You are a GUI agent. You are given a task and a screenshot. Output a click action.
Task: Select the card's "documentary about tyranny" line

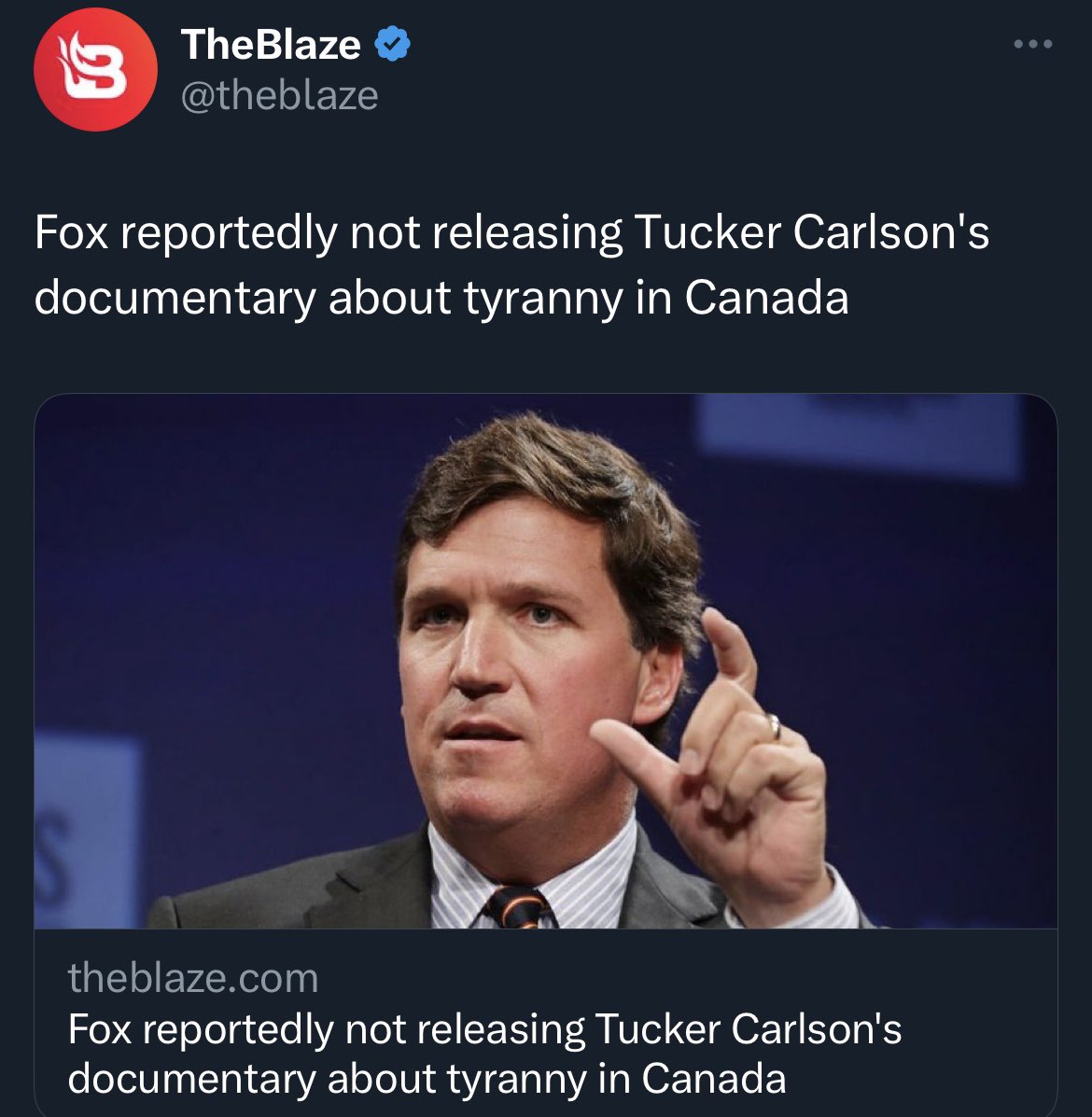pos(427,1078)
